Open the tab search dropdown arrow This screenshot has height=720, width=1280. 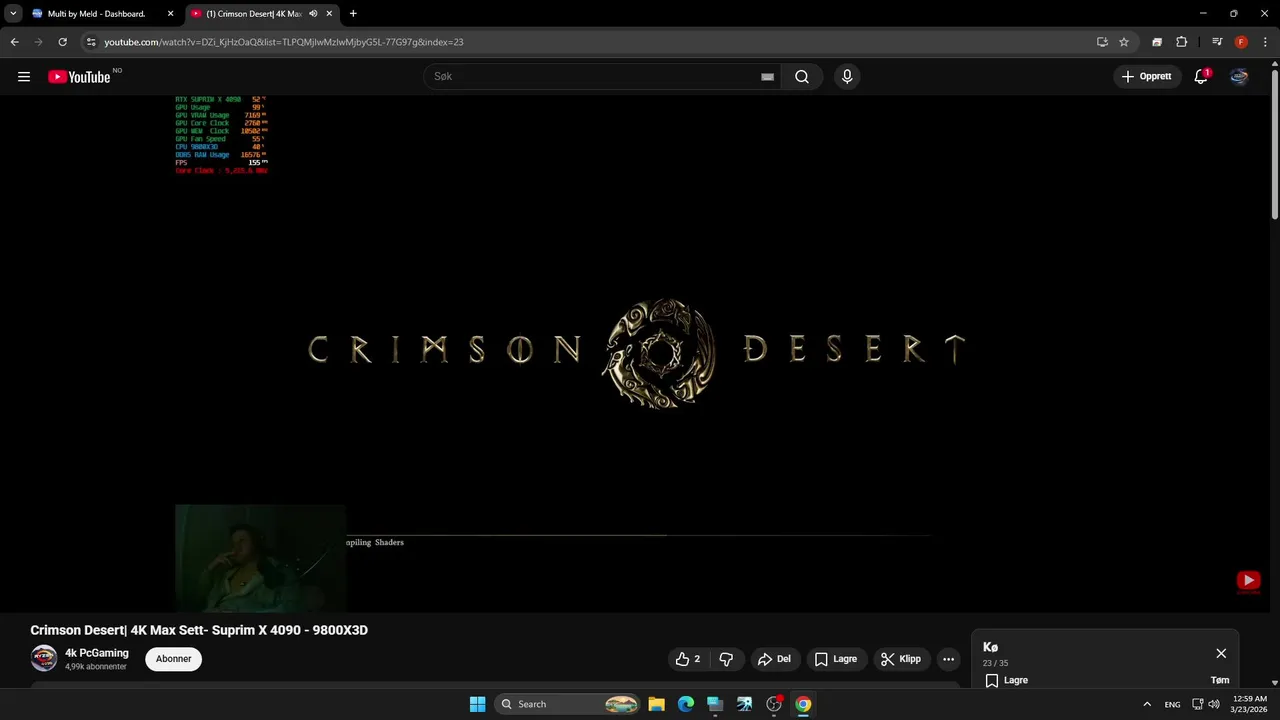tap(13, 14)
